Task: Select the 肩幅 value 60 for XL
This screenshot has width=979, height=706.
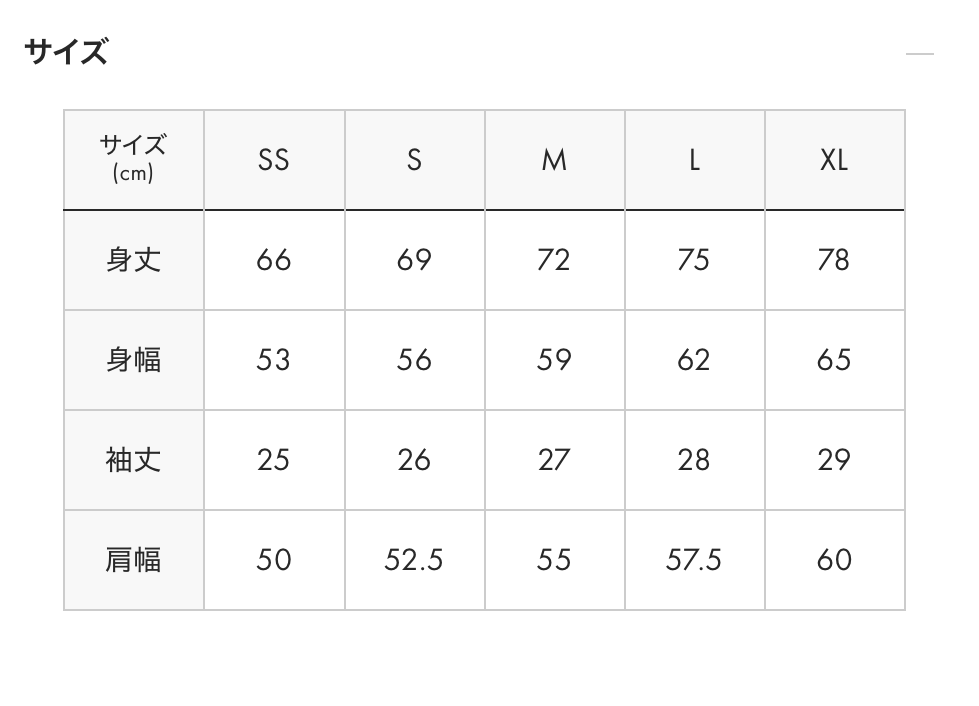Action: coord(834,560)
